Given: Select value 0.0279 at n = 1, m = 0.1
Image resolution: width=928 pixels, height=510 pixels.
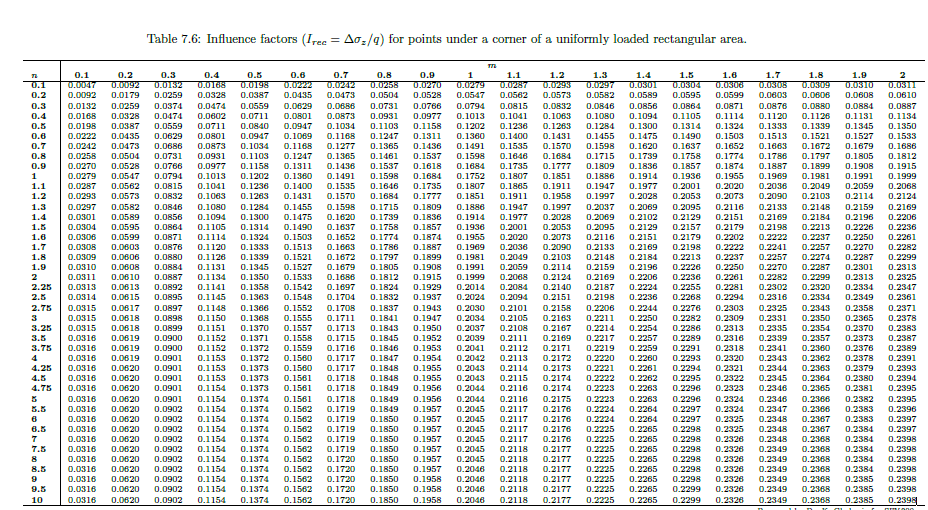Looking at the screenshot, I should [x=82, y=176].
